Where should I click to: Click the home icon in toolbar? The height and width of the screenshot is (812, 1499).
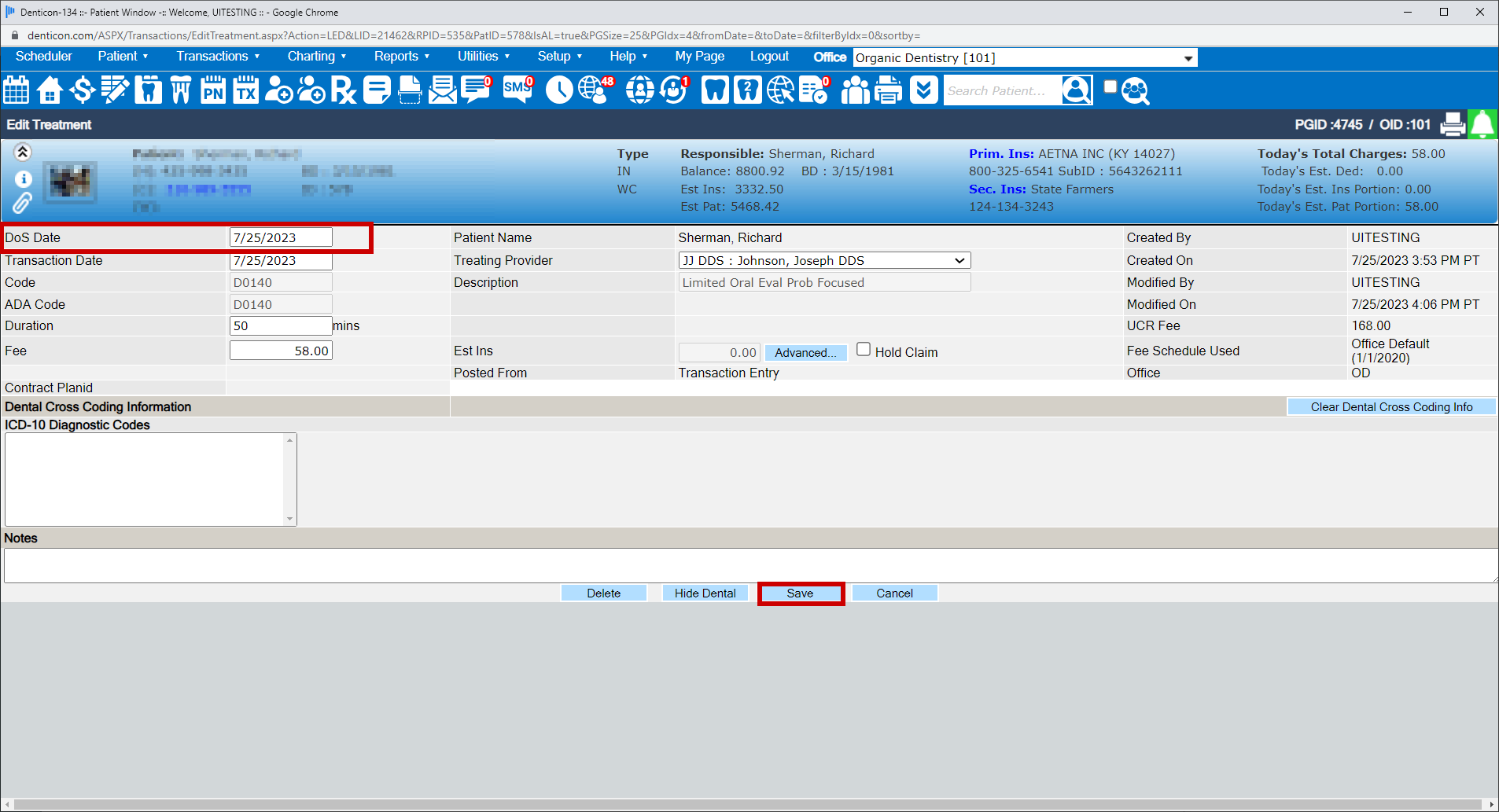(50, 90)
